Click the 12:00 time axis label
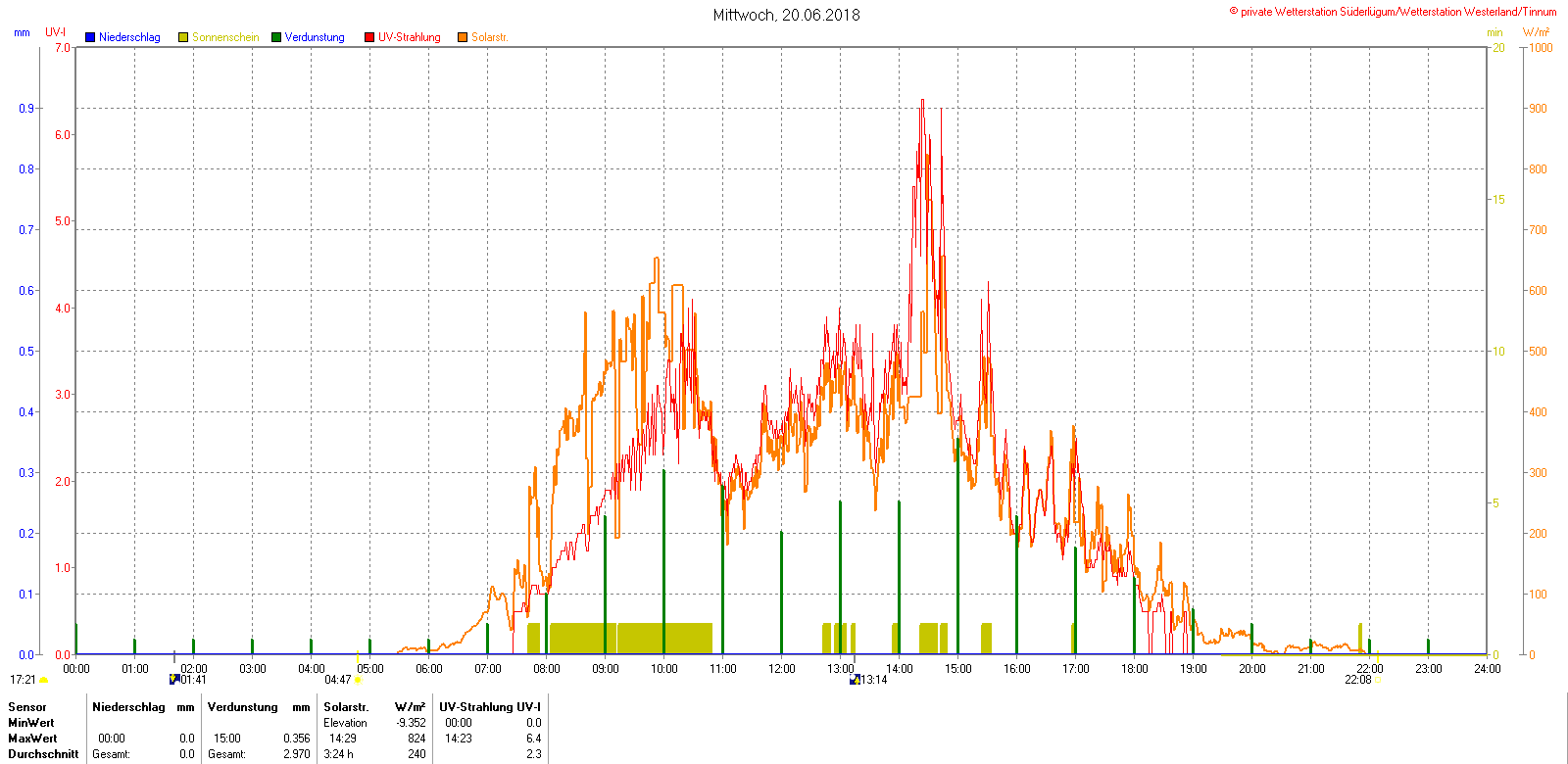The image size is (1568, 764). click(x=782, y=669)
